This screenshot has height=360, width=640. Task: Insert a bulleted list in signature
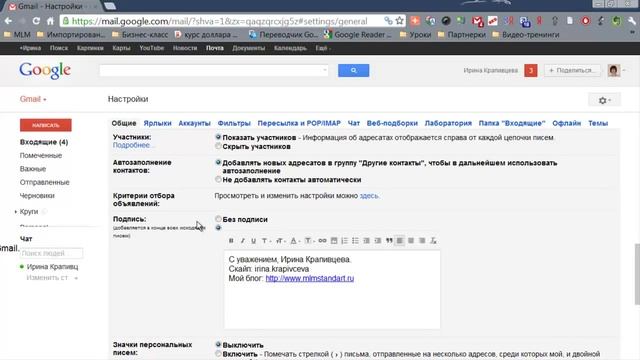click(356, 241)
